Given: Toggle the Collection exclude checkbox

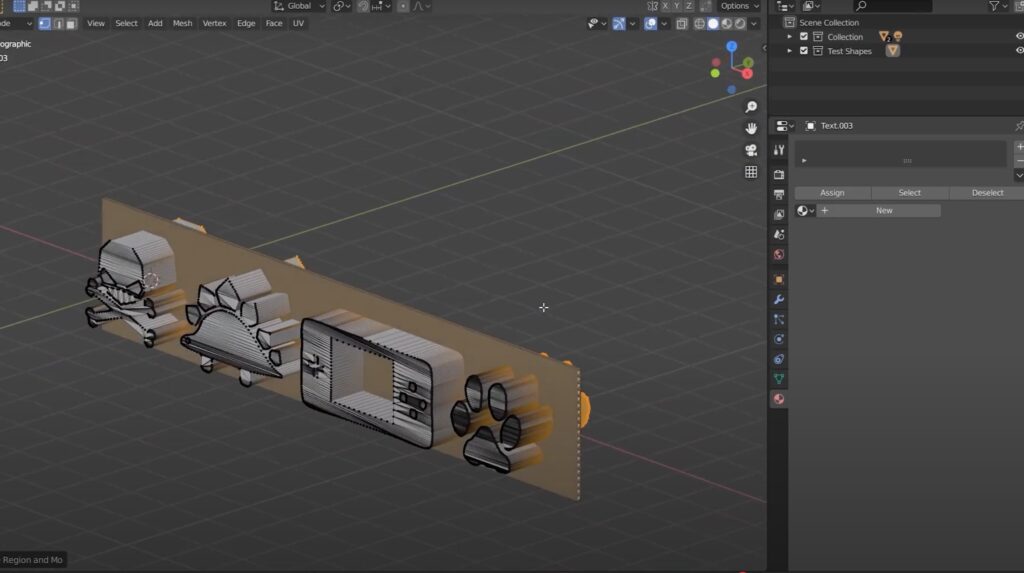Looking at the screenshot, I should click(804, 37).
